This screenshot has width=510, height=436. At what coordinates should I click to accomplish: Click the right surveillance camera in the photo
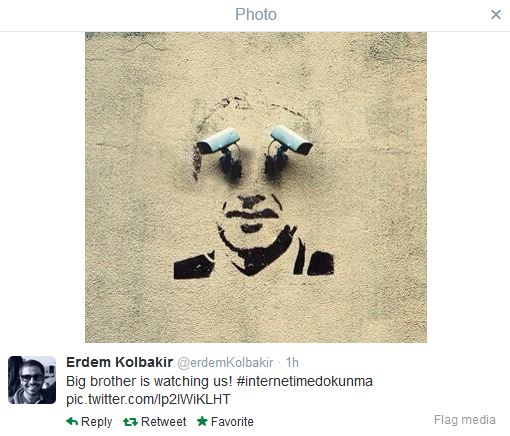click(x=289, y=146)
